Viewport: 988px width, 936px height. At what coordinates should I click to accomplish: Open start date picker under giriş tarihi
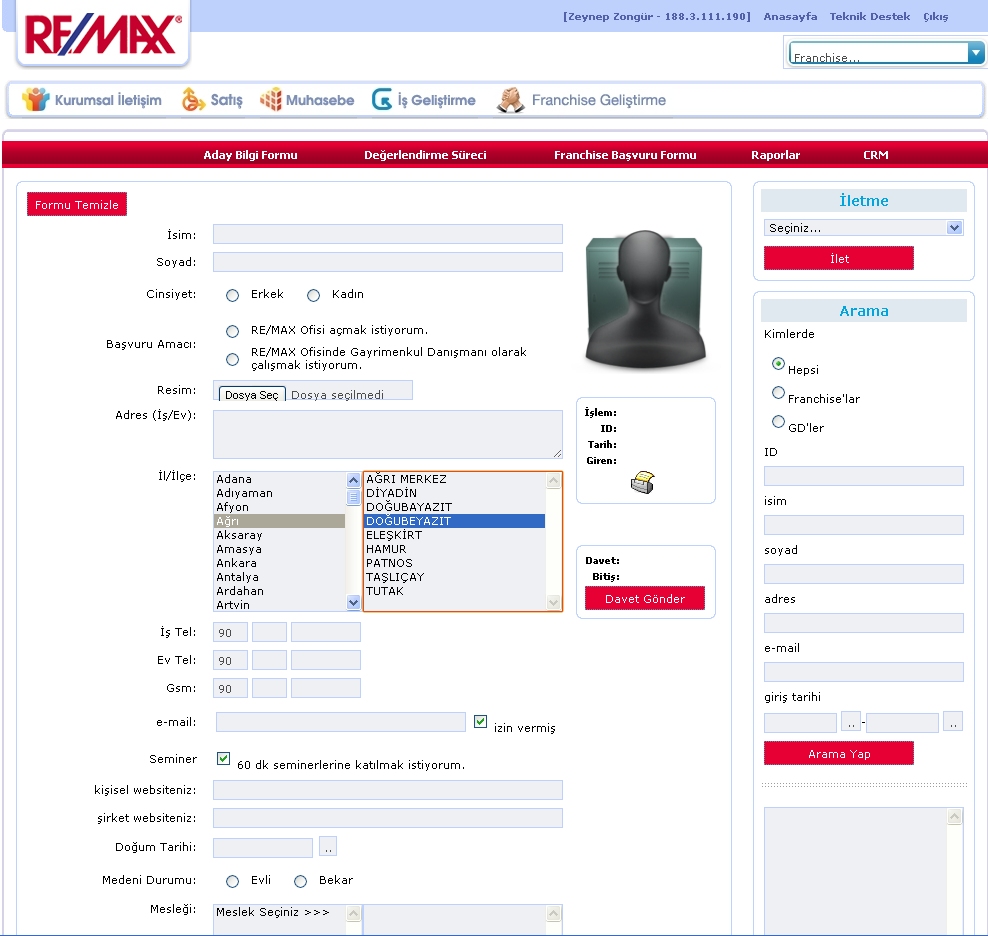coord(851,722)
